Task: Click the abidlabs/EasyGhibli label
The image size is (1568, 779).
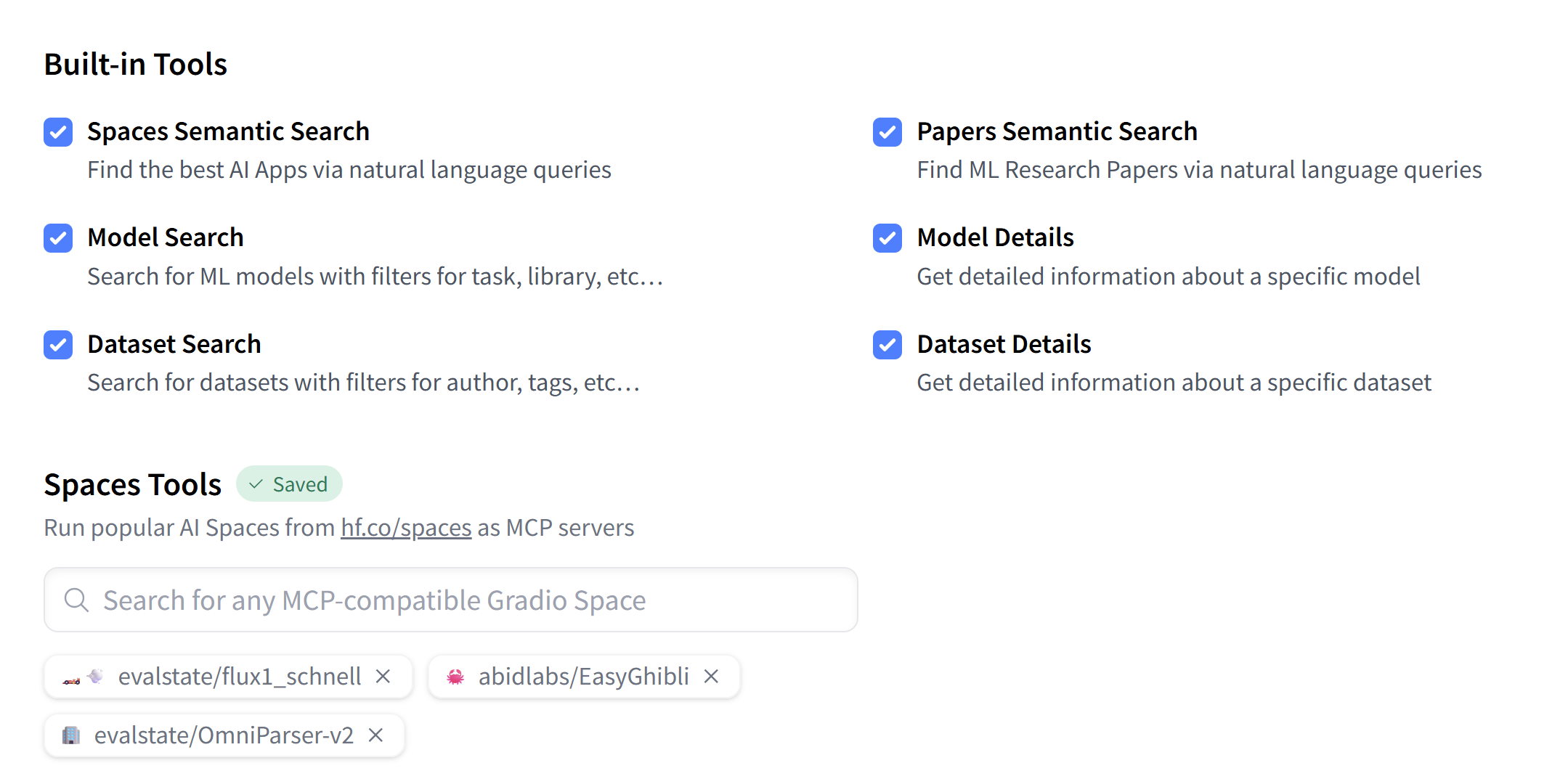Action: pos(583,677)
